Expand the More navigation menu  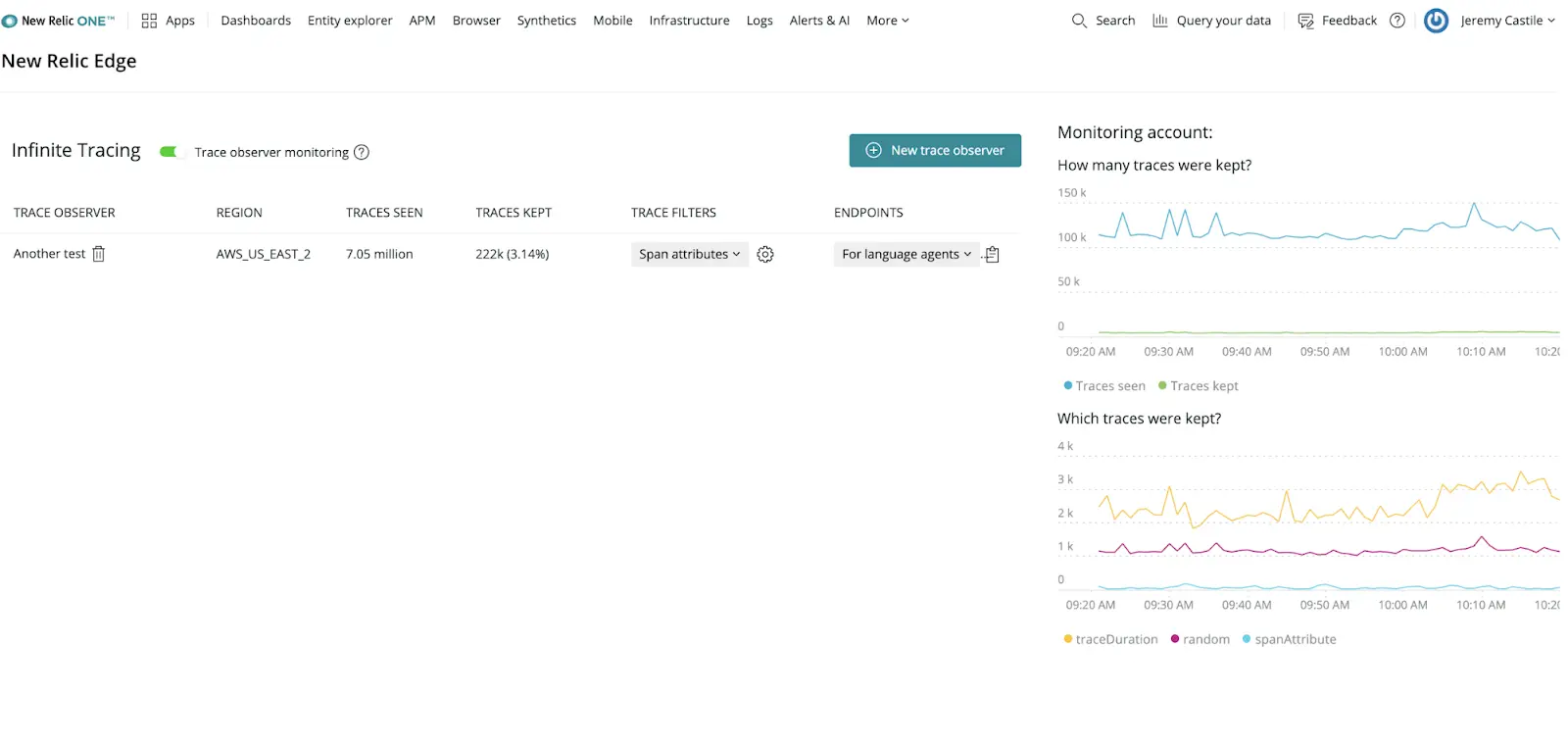click(887, 21)
